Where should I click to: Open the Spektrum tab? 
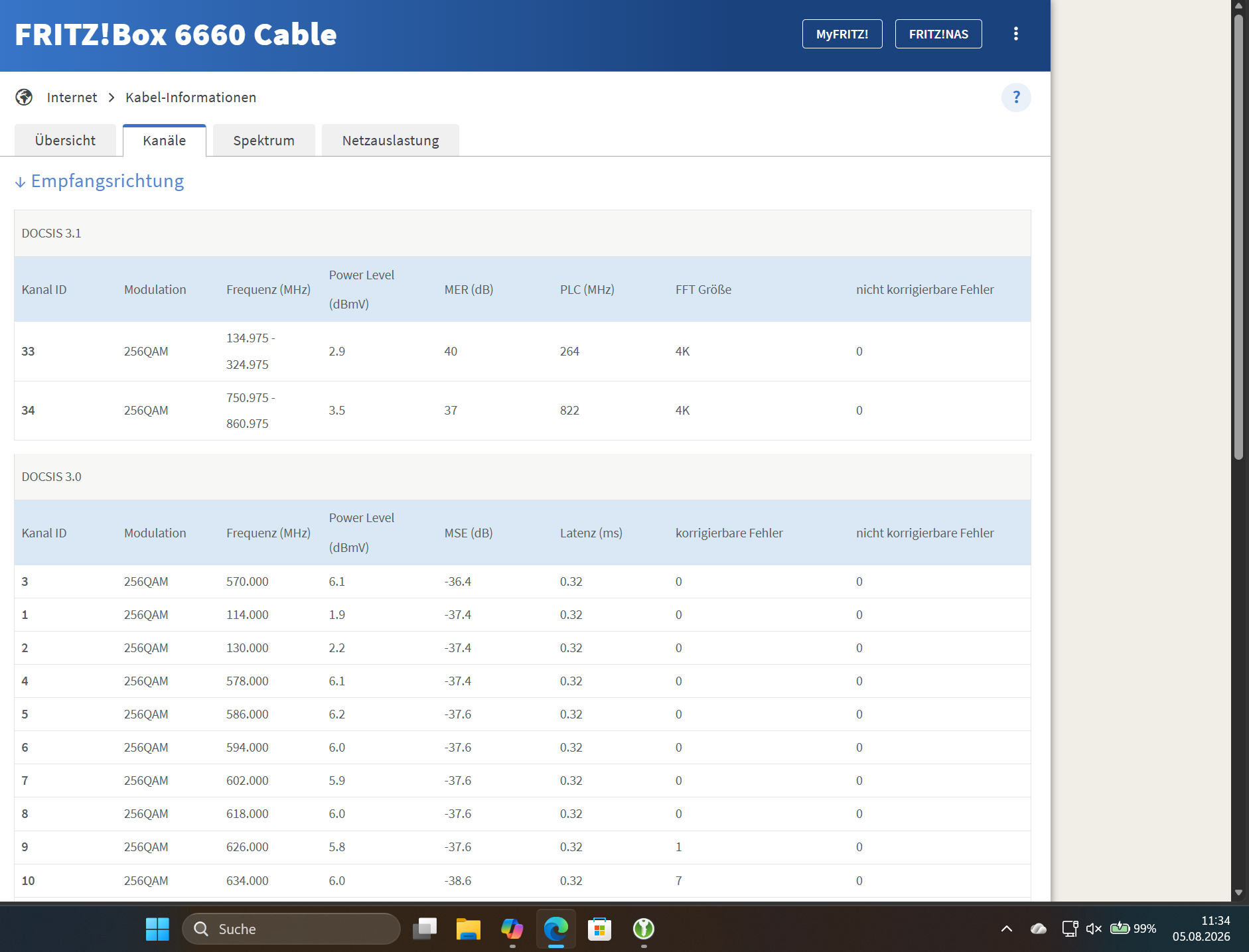click(264, 141)
